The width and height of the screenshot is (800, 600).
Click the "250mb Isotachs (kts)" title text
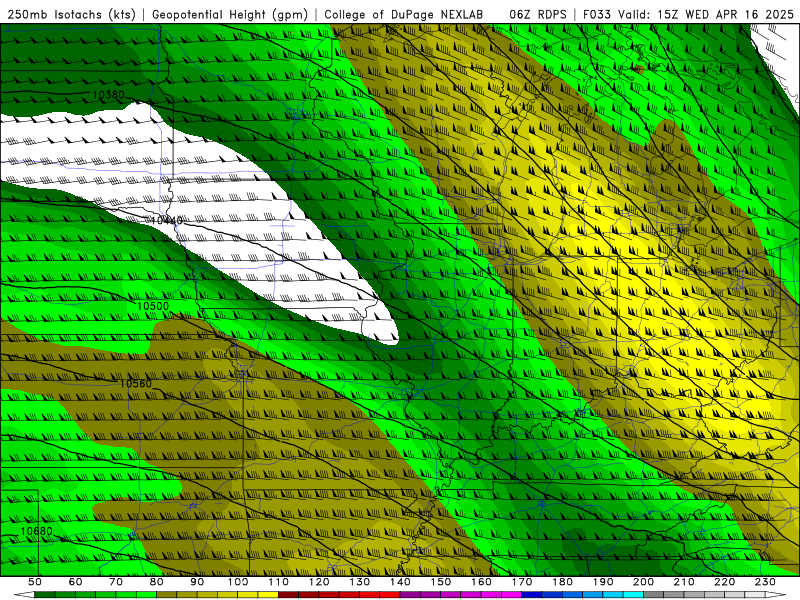click(71, 15)
